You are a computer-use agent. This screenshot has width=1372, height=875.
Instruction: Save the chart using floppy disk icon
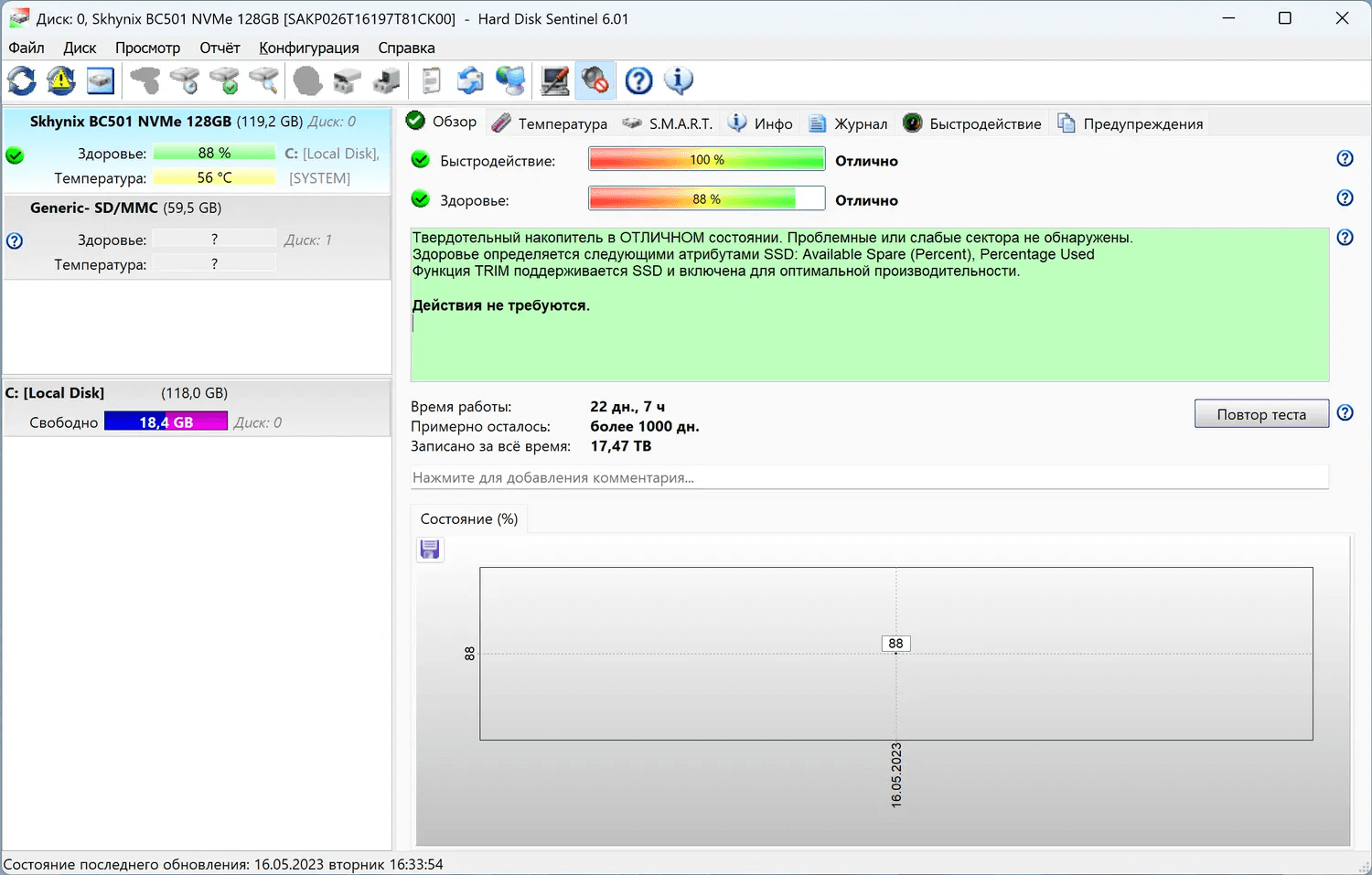pos(430,550)
